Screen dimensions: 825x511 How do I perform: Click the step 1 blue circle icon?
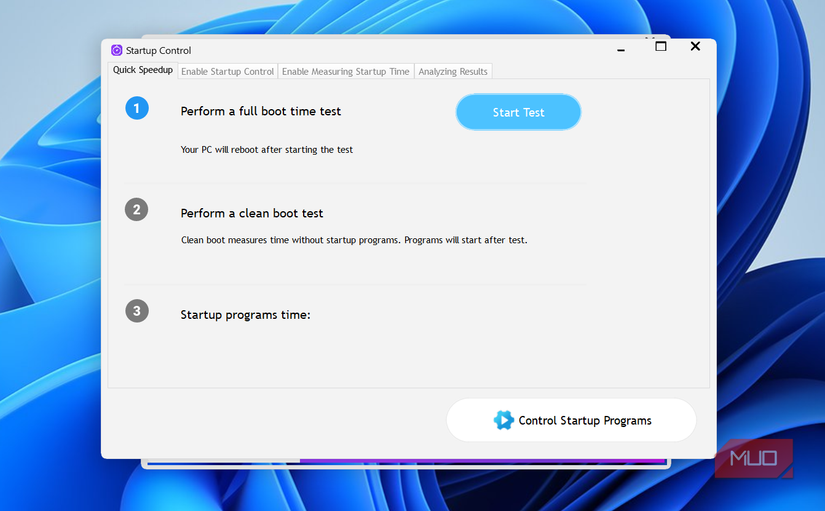(137, 108)
